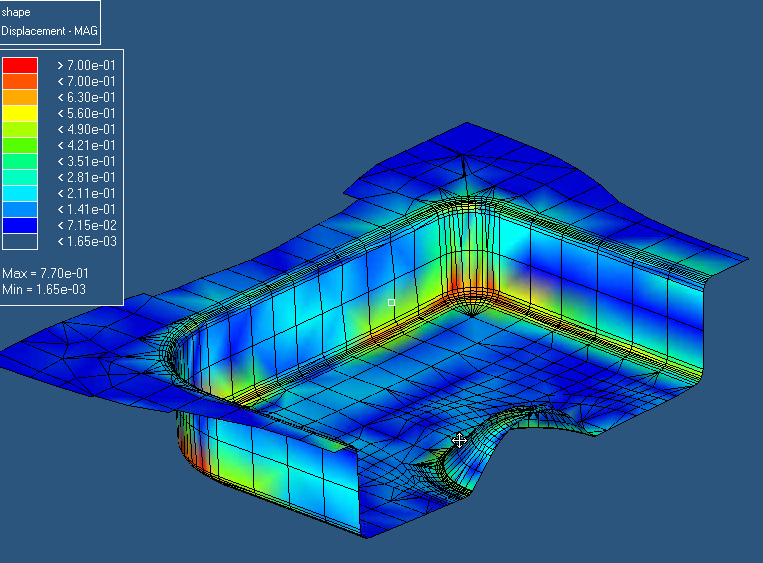Click the 'Max = 7.70e-01' legend text

44,273
